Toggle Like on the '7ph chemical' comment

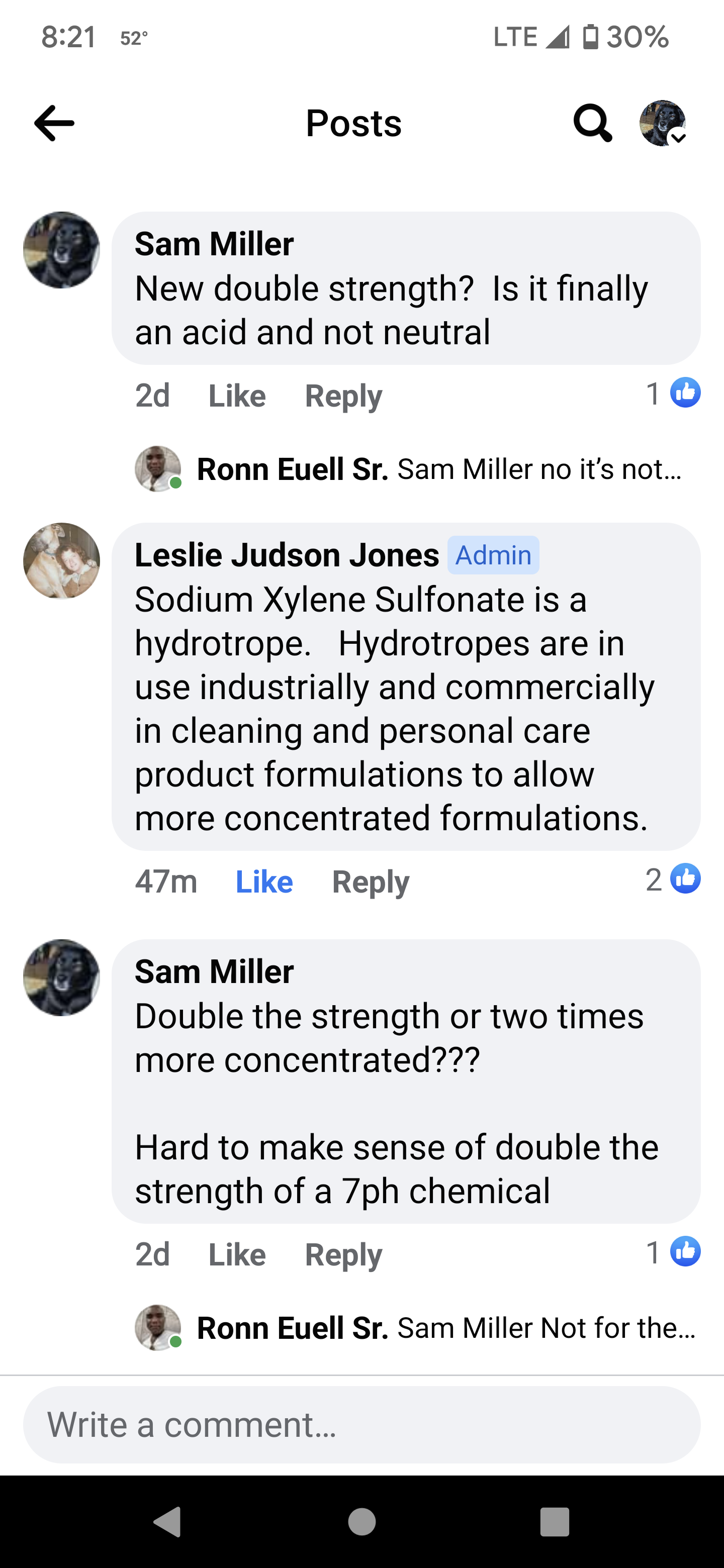(237, 1254)
